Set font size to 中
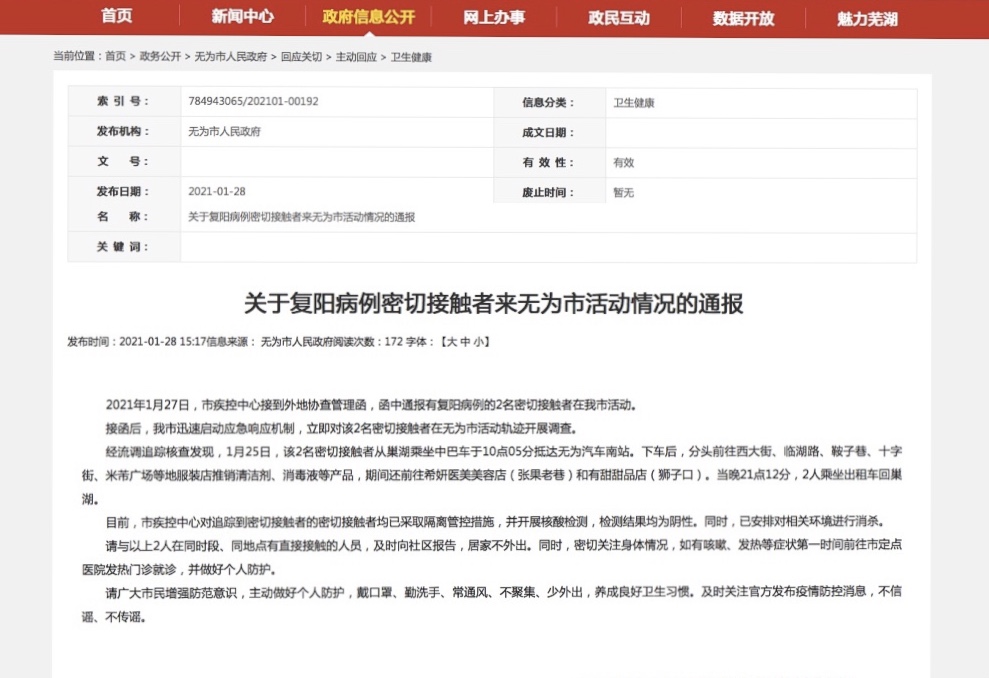Screen dimensions: 989x678 [464, 342]
